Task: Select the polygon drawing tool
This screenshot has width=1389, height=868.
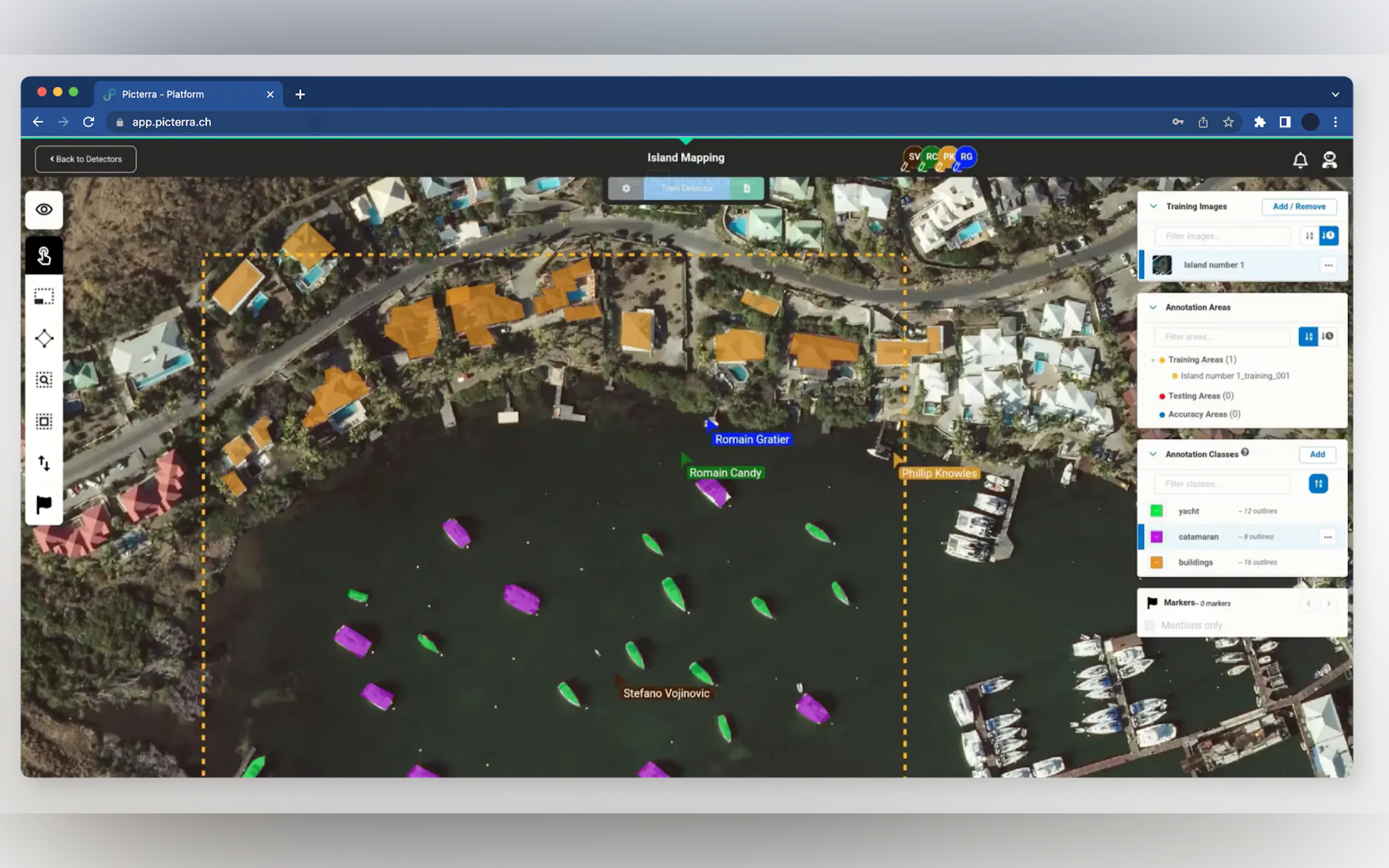Action: [x=44, y=338]
